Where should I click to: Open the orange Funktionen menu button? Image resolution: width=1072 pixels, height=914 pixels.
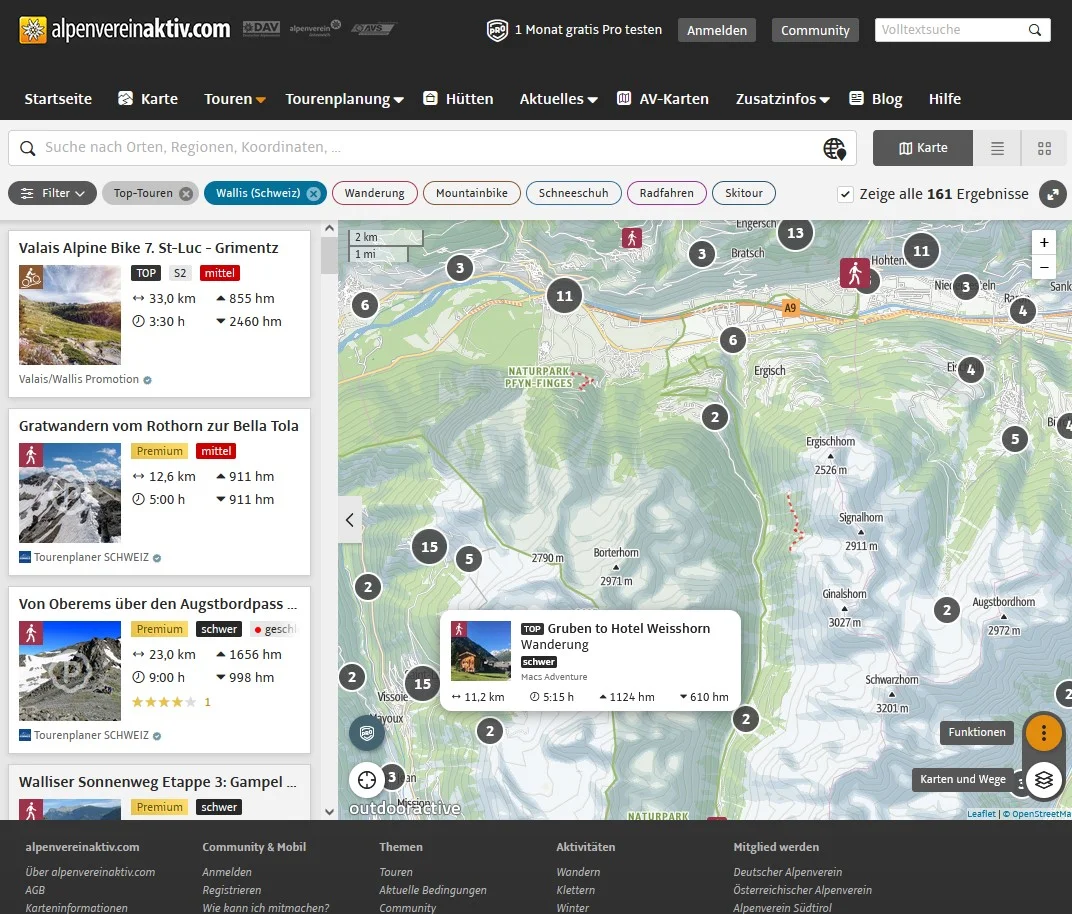click(1044, 733)
